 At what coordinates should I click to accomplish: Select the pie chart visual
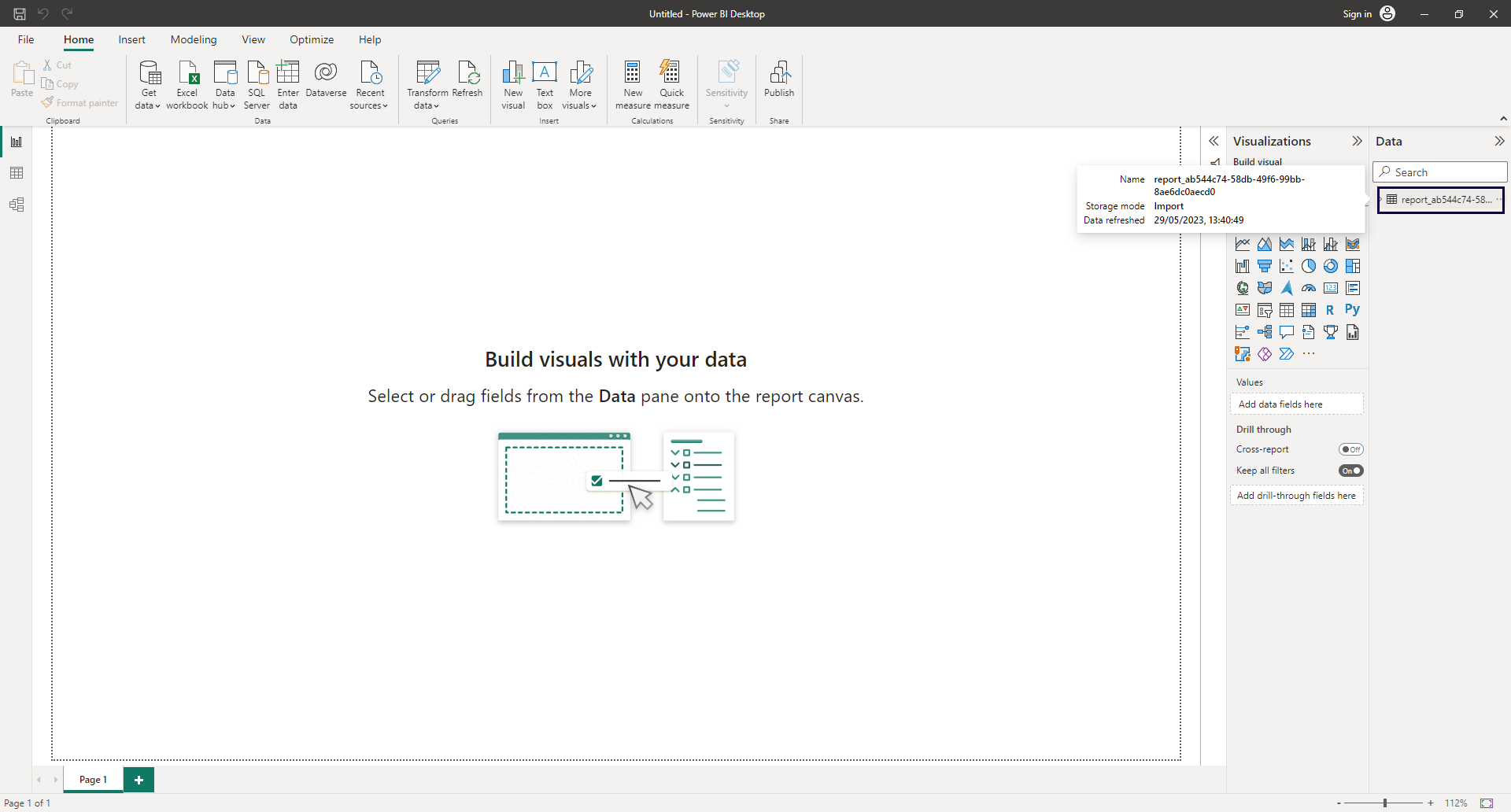[x=1309, y=266]
